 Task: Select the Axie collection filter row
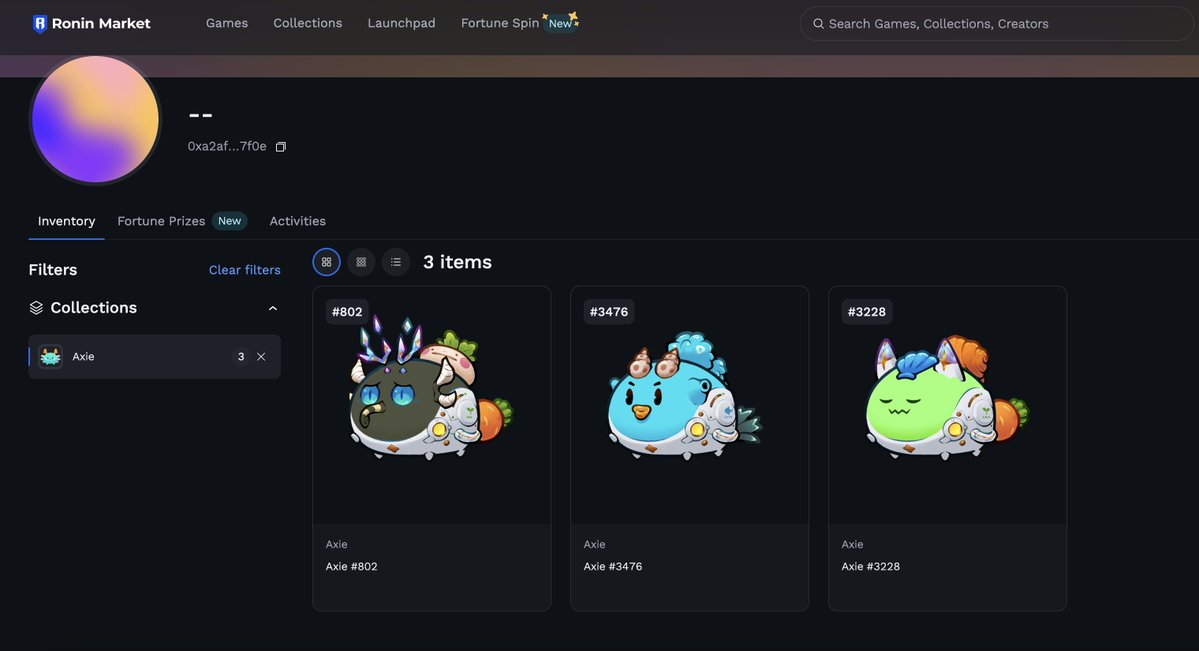pos(154,356)
